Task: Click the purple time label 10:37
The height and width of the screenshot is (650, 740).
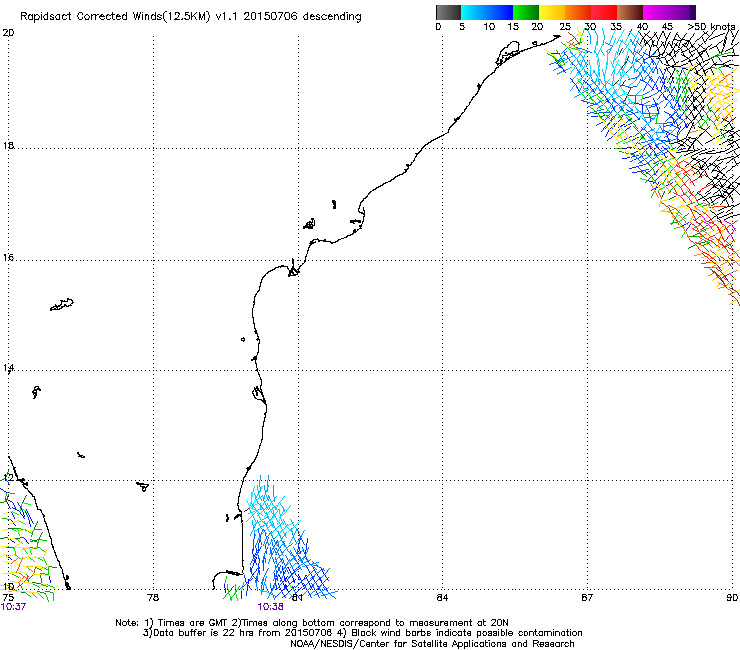Action: 13,607
